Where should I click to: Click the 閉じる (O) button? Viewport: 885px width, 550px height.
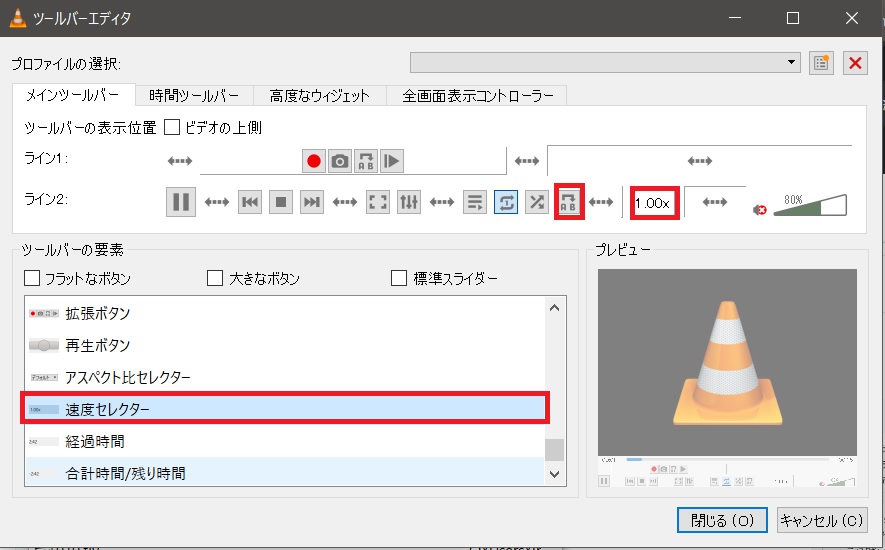(x=722, y=520)
